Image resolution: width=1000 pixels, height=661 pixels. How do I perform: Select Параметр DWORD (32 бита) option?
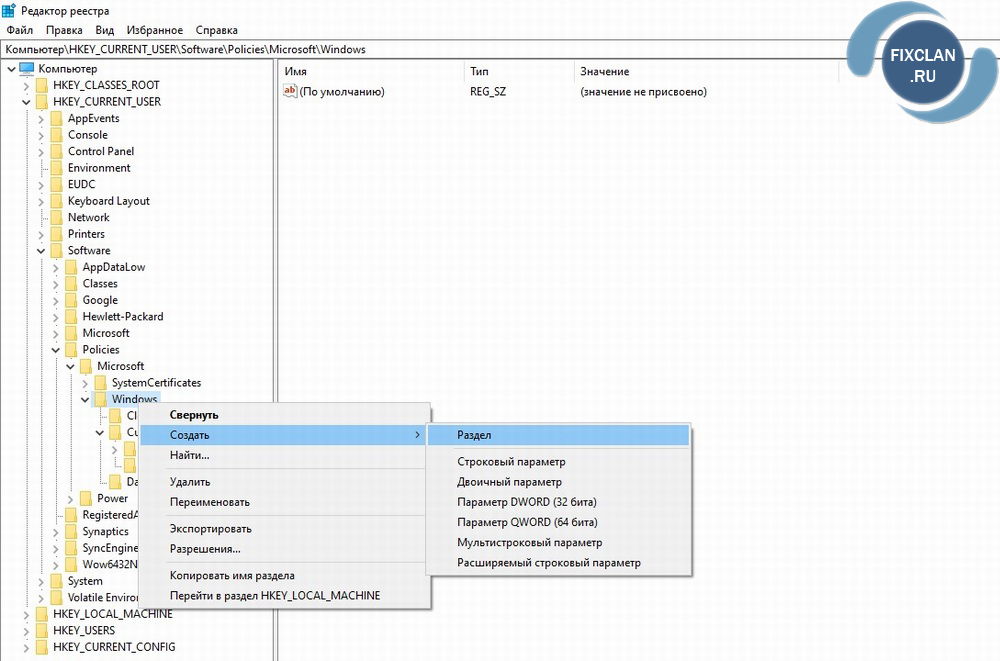coord(526,502)
